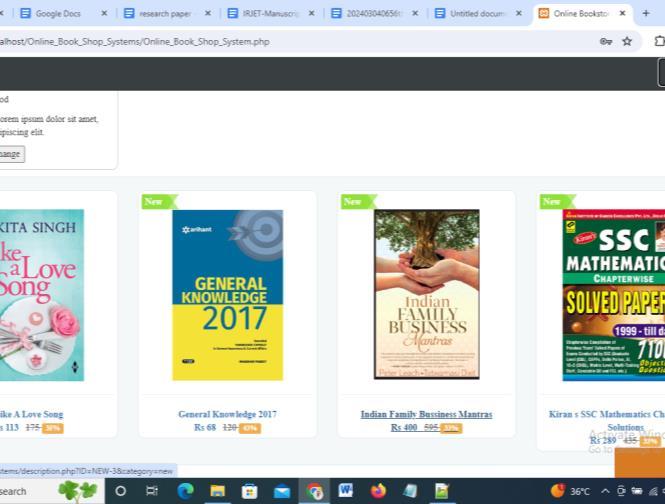Click the Windows taskbar search box
The height and width of the screenshot is (504, 665).
[52, 491]
